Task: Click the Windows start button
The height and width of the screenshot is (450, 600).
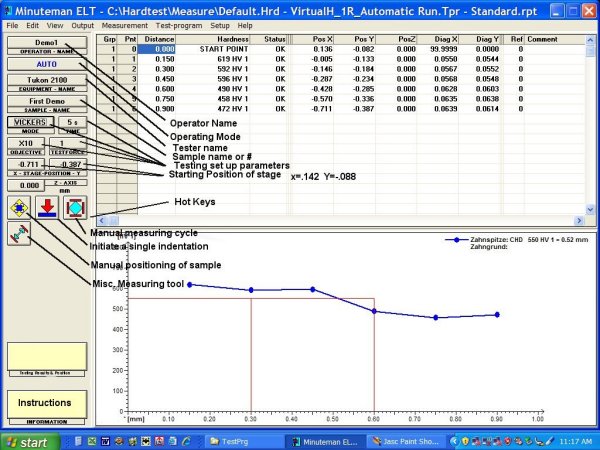Action: tap(30, 442)
